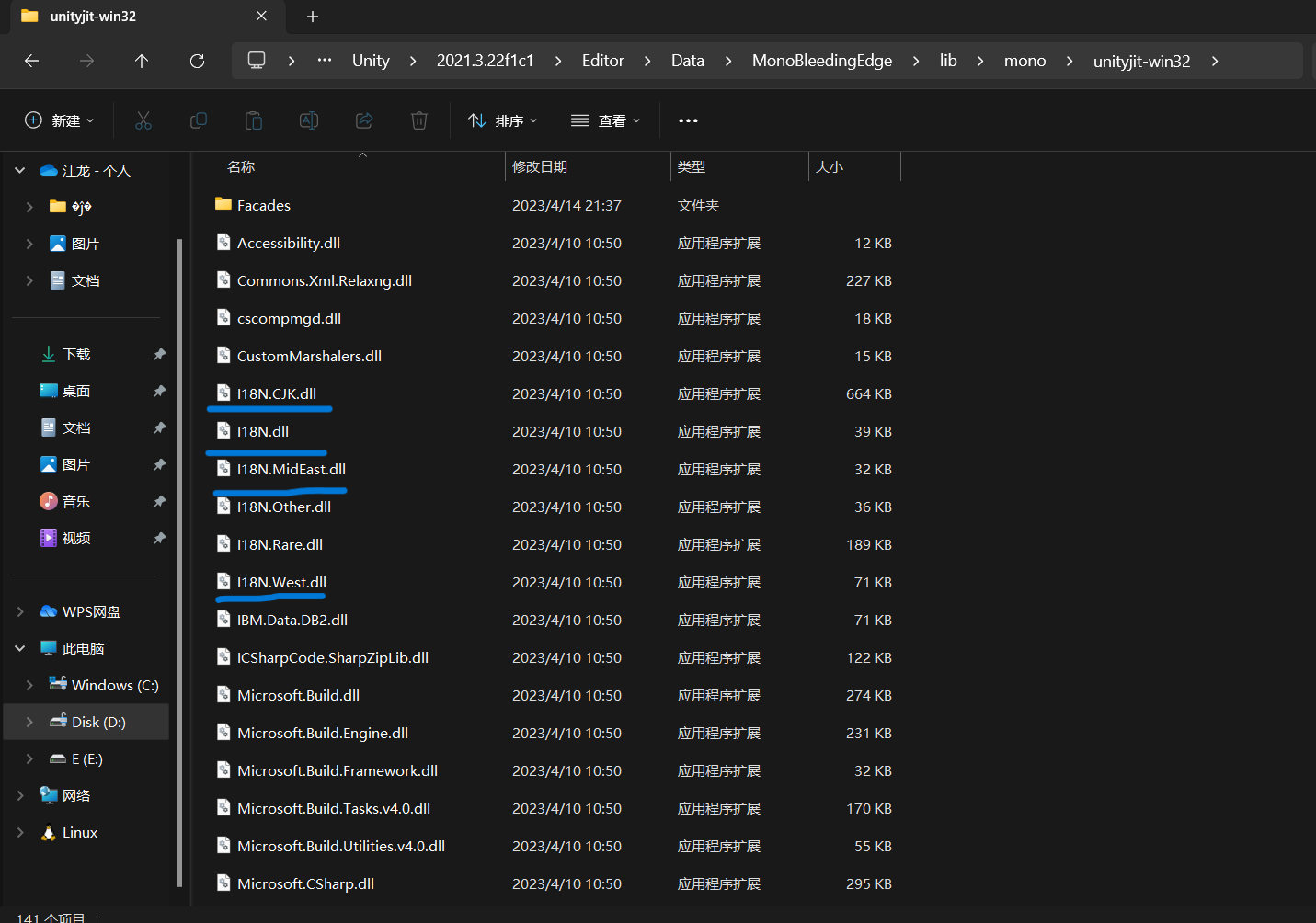The height and width of the screenshot is (923, 1316).
Task: Click the Rename icon in the toolbar
Action: point(308,120)
